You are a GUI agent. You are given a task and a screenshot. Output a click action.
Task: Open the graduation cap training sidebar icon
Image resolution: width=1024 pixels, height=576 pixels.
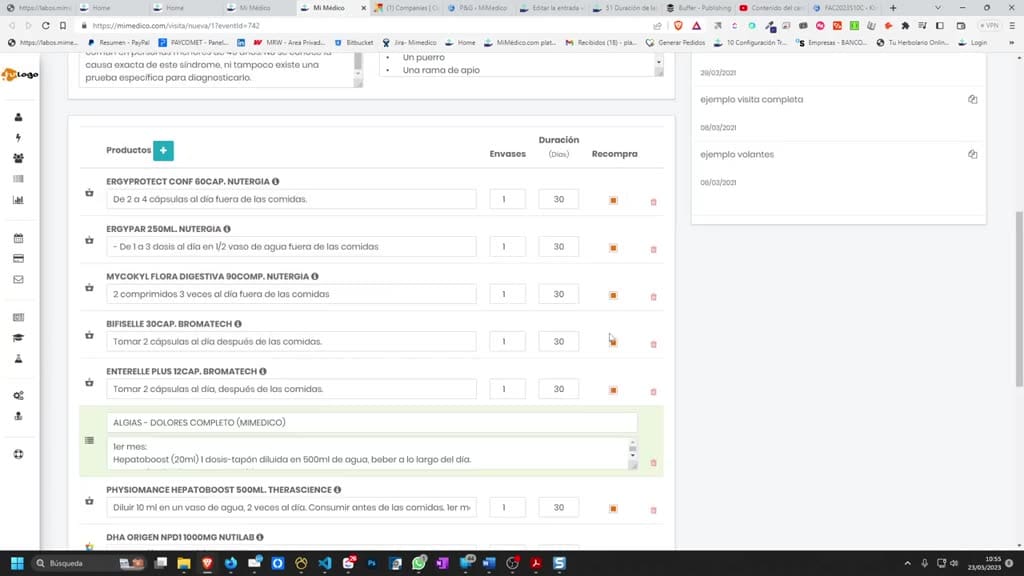18,338
